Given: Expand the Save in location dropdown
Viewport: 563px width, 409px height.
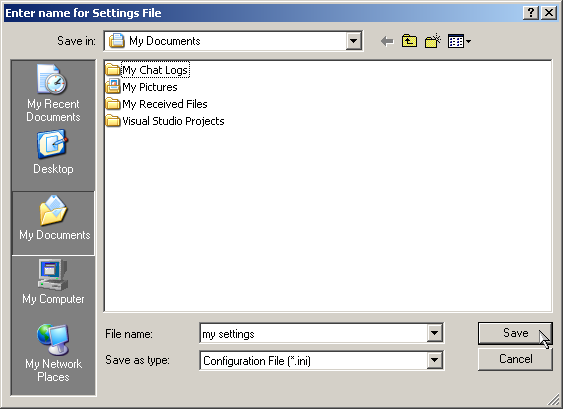Looking at the screenshot, I should (x=353, y=41).
